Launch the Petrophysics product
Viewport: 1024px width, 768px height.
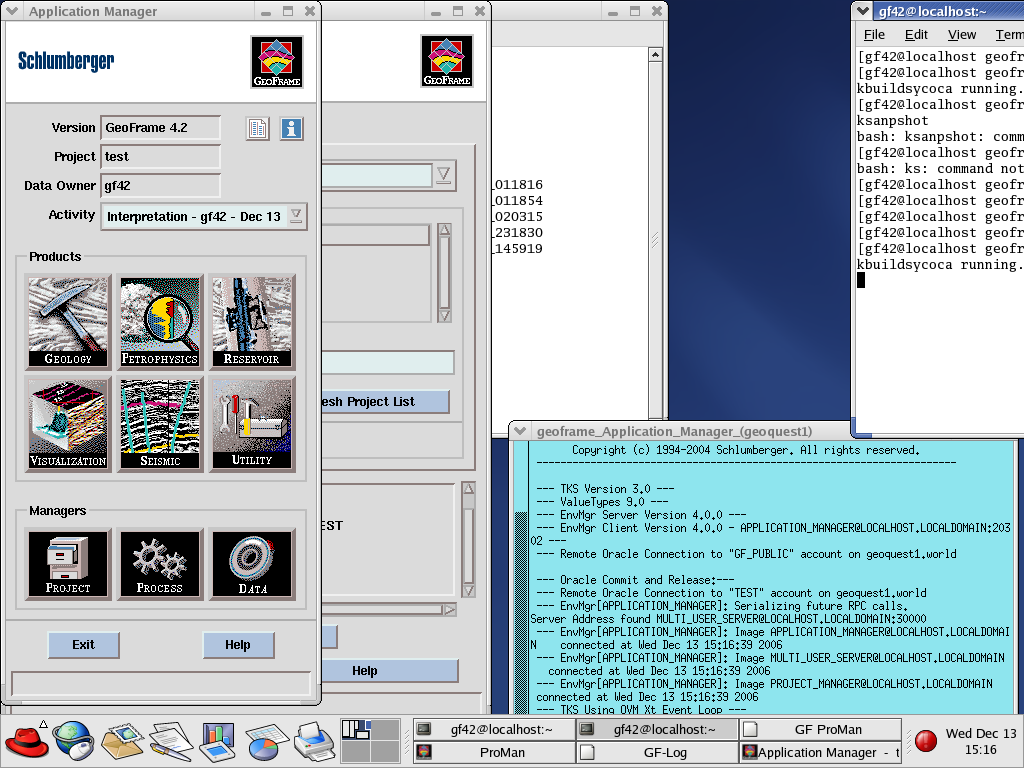tap(160, 322)
